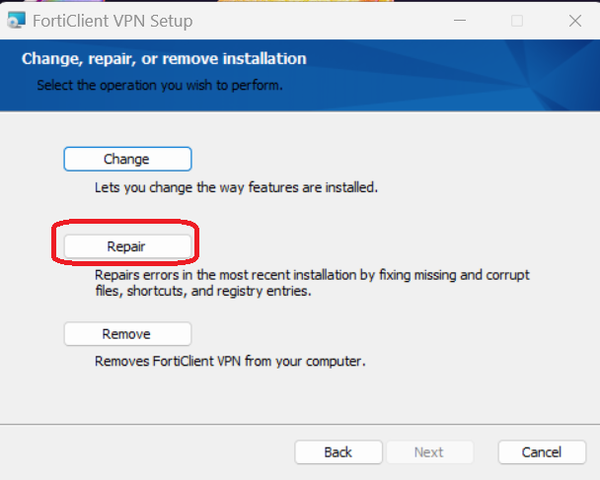Go Back to the previous setup step
Screen dimensions: 600x480
(338, 452)
